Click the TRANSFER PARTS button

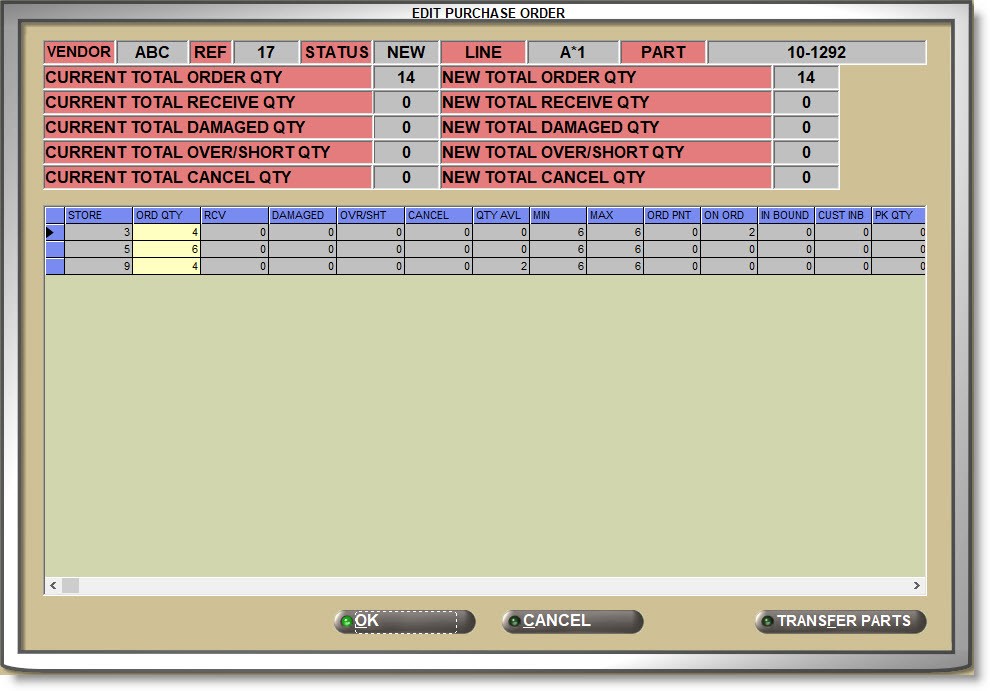[x=841, y=621]
